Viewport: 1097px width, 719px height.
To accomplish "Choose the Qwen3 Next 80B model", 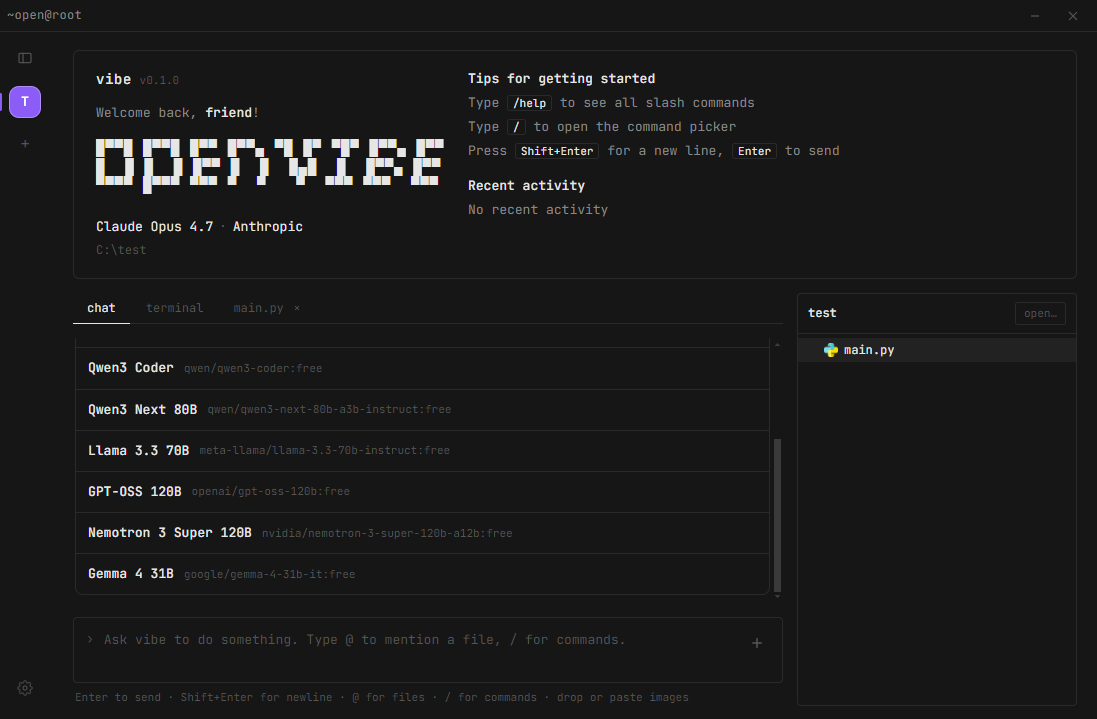I will [x=423, y=410].
